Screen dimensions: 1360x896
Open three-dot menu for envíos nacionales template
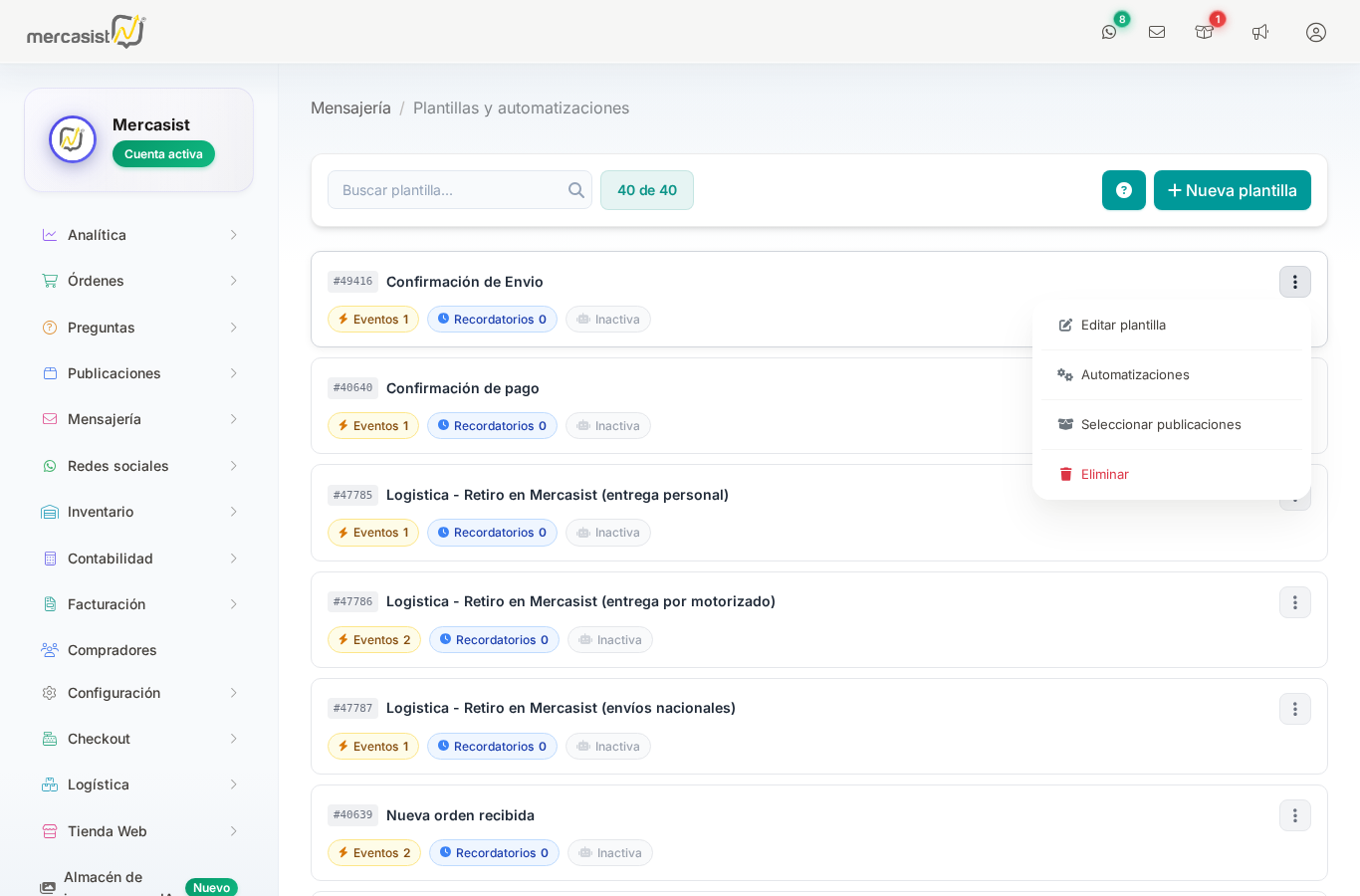[x=1294, y=709]
